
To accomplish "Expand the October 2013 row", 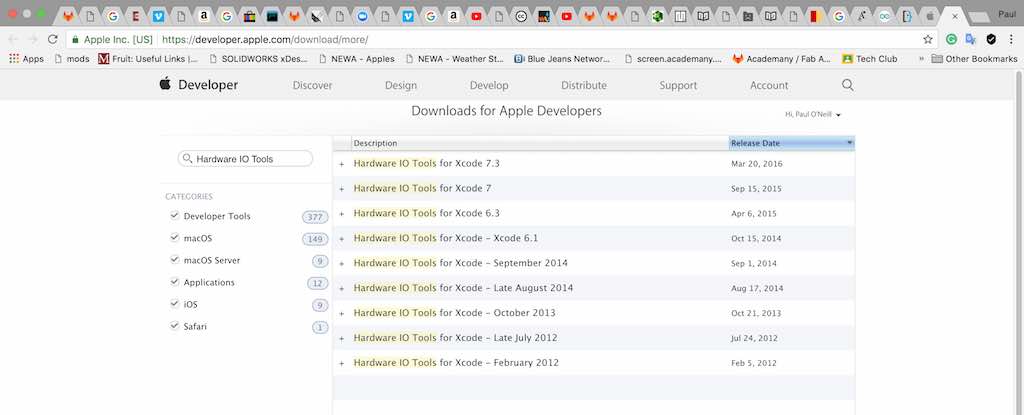I will point(342,314).
